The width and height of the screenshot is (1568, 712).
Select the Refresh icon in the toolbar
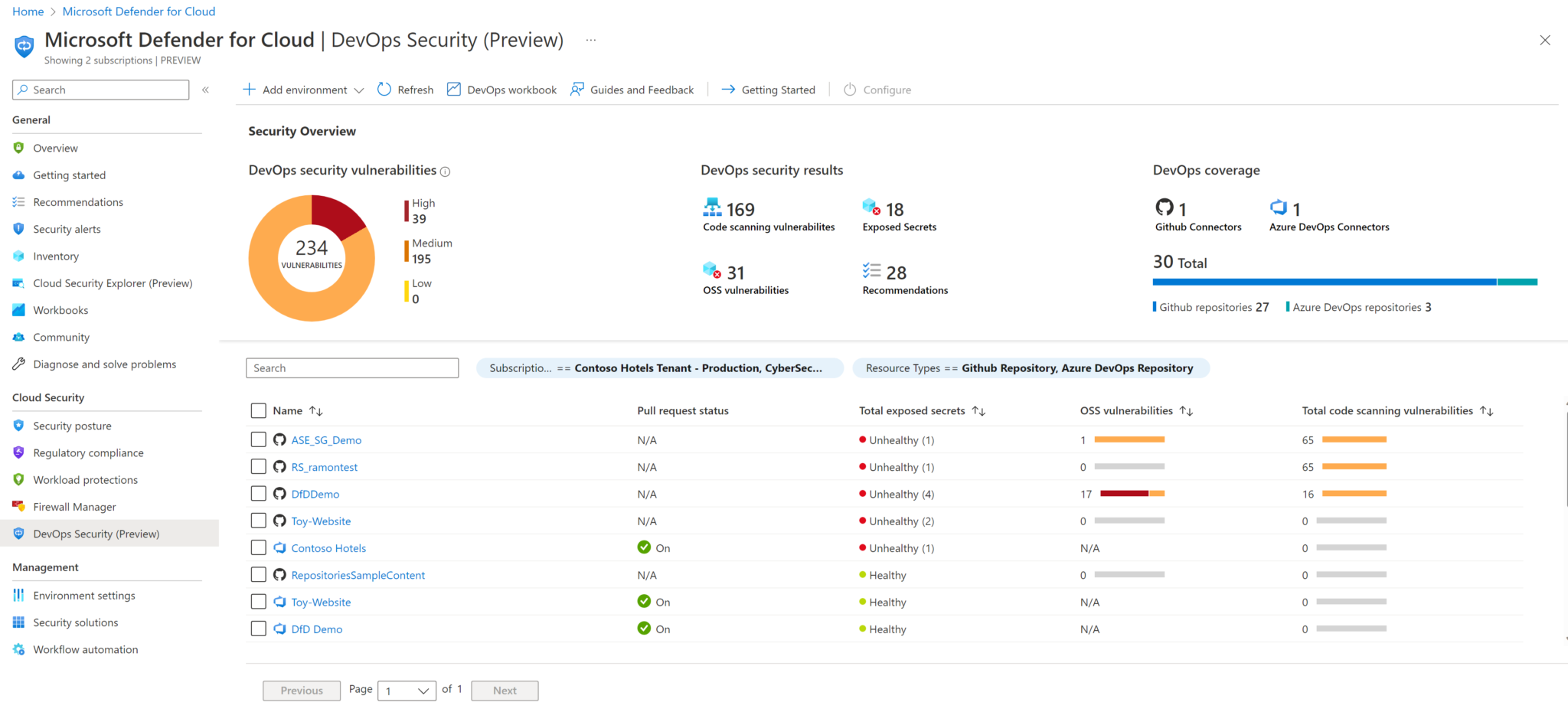tap(384, 90)
